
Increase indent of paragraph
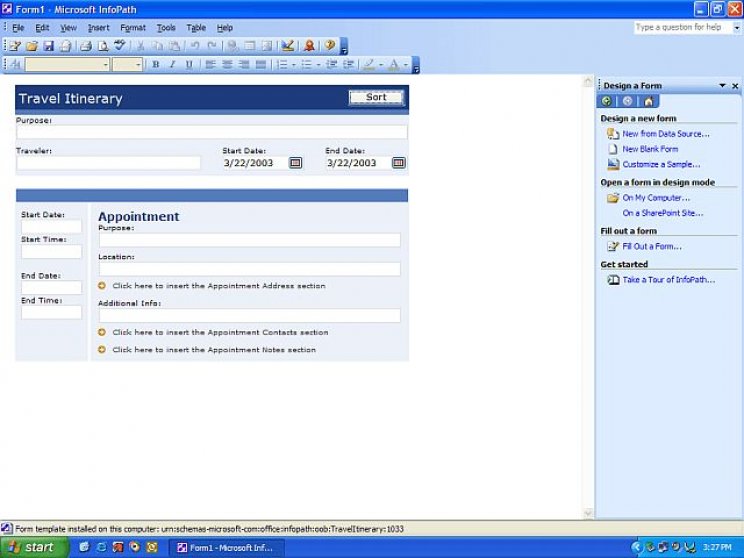coord(348,65)
